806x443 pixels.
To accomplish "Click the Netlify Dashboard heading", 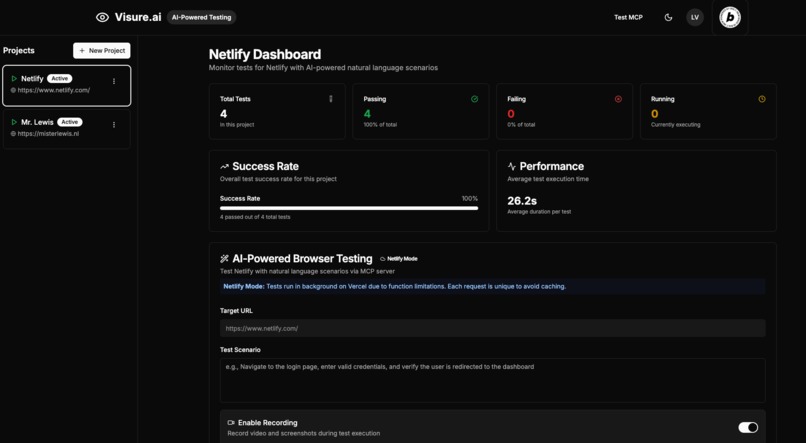I will pyautogui.click(x=265, y=54).
